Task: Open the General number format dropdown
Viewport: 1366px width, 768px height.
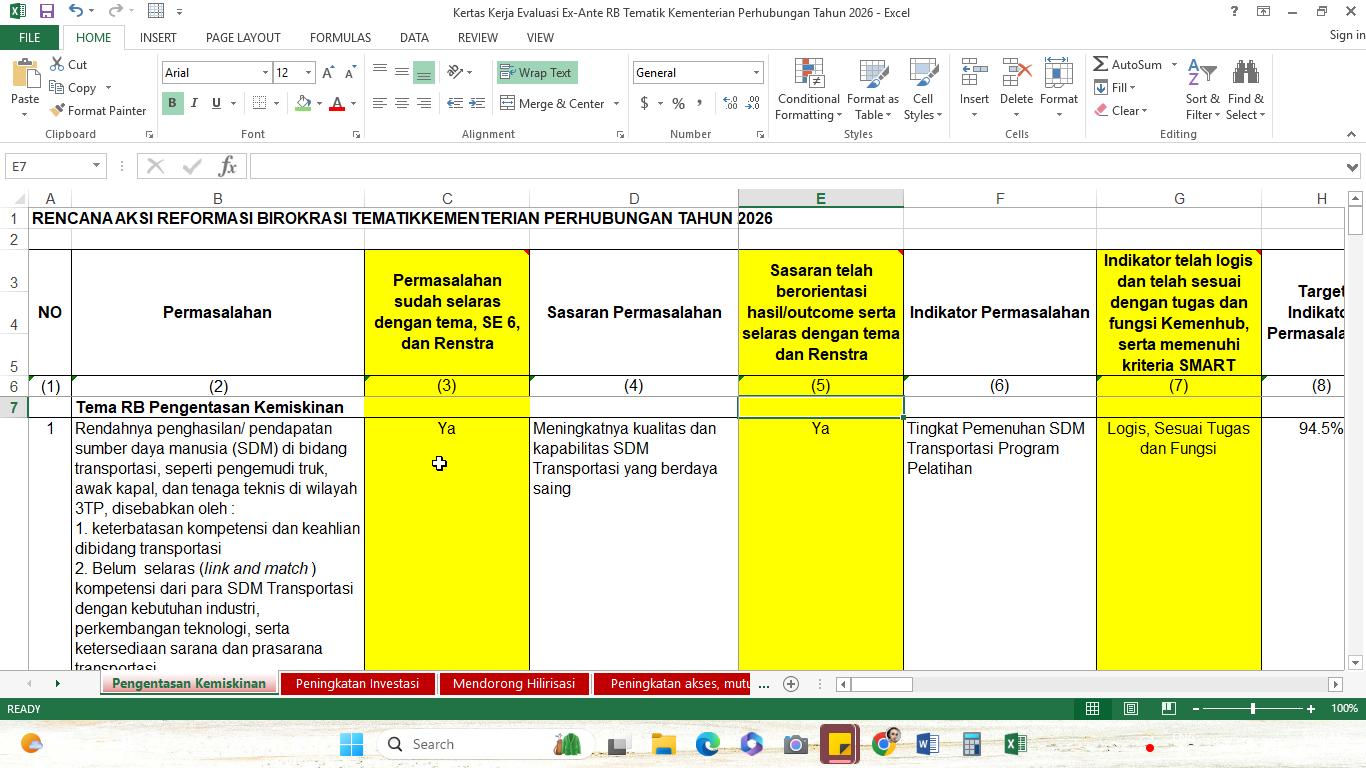Action: point(756,72)
